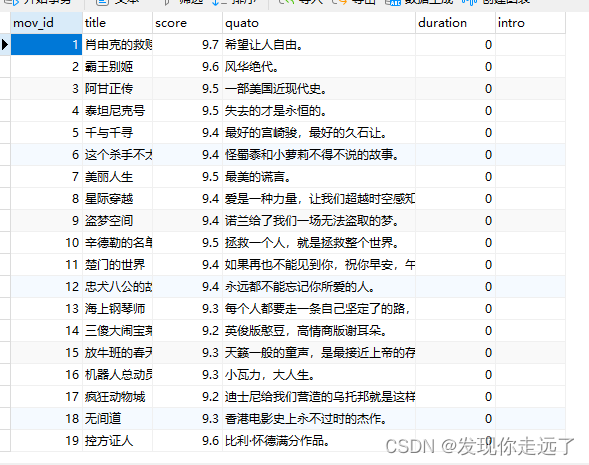The height and width of the screenshot is (465, 589).
Task: Click the title cell 疯狂动物城
Action: [118, 397]
